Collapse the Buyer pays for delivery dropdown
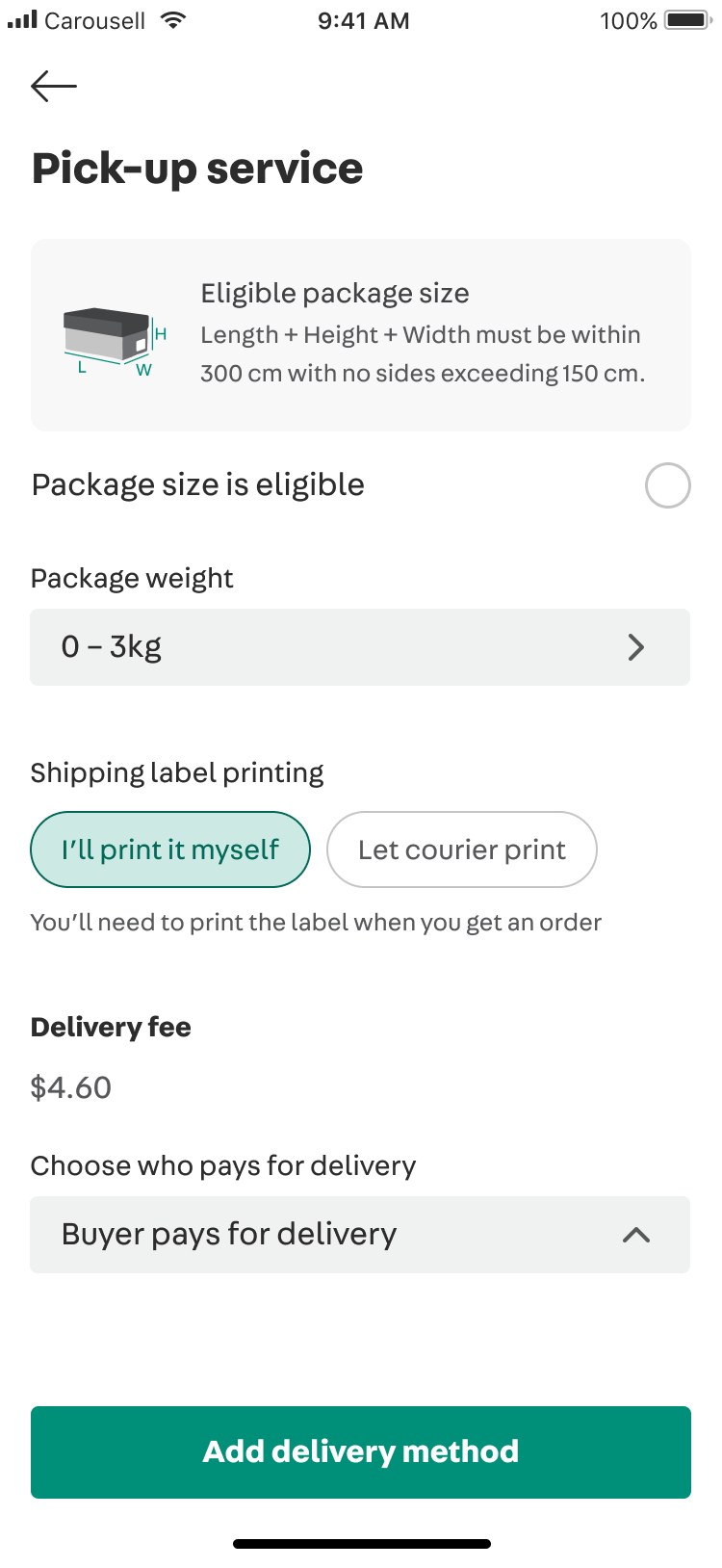 [360, 1235]
